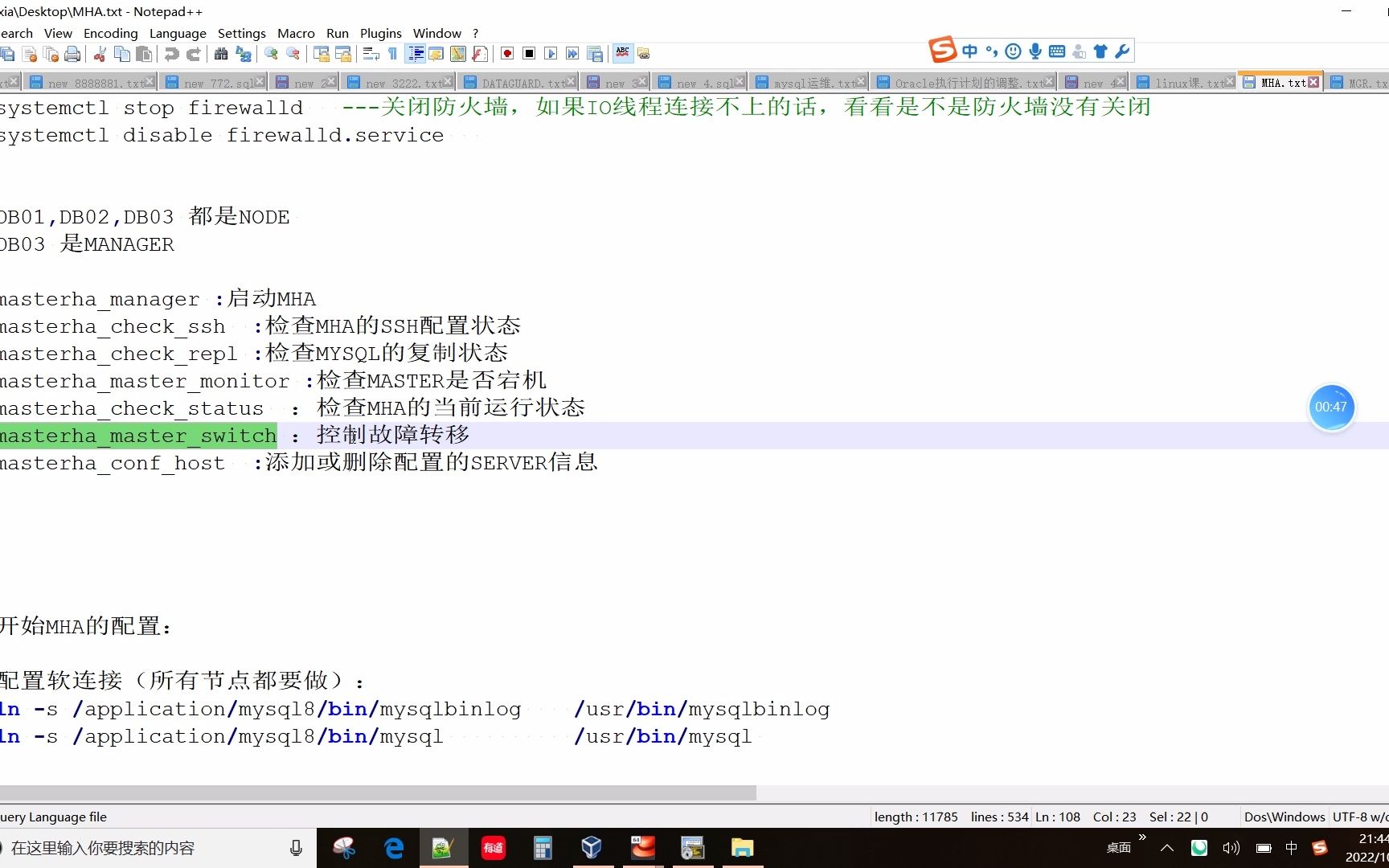The height and width of the screenshot is (868, 1389).
Task: Open the Replace dialog icon
Action: pyautogui.click(x=244, y=54)
